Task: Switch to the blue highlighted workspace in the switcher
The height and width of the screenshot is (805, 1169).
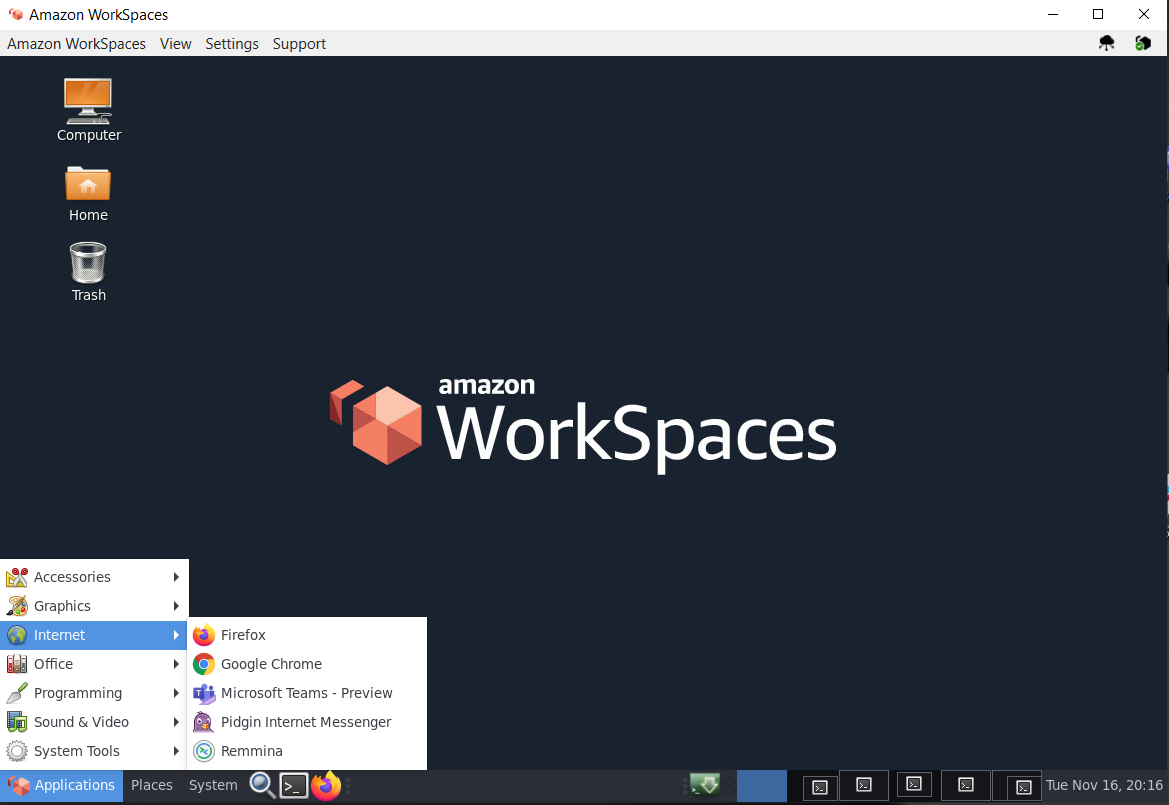Action: click(x=761, y=786)
